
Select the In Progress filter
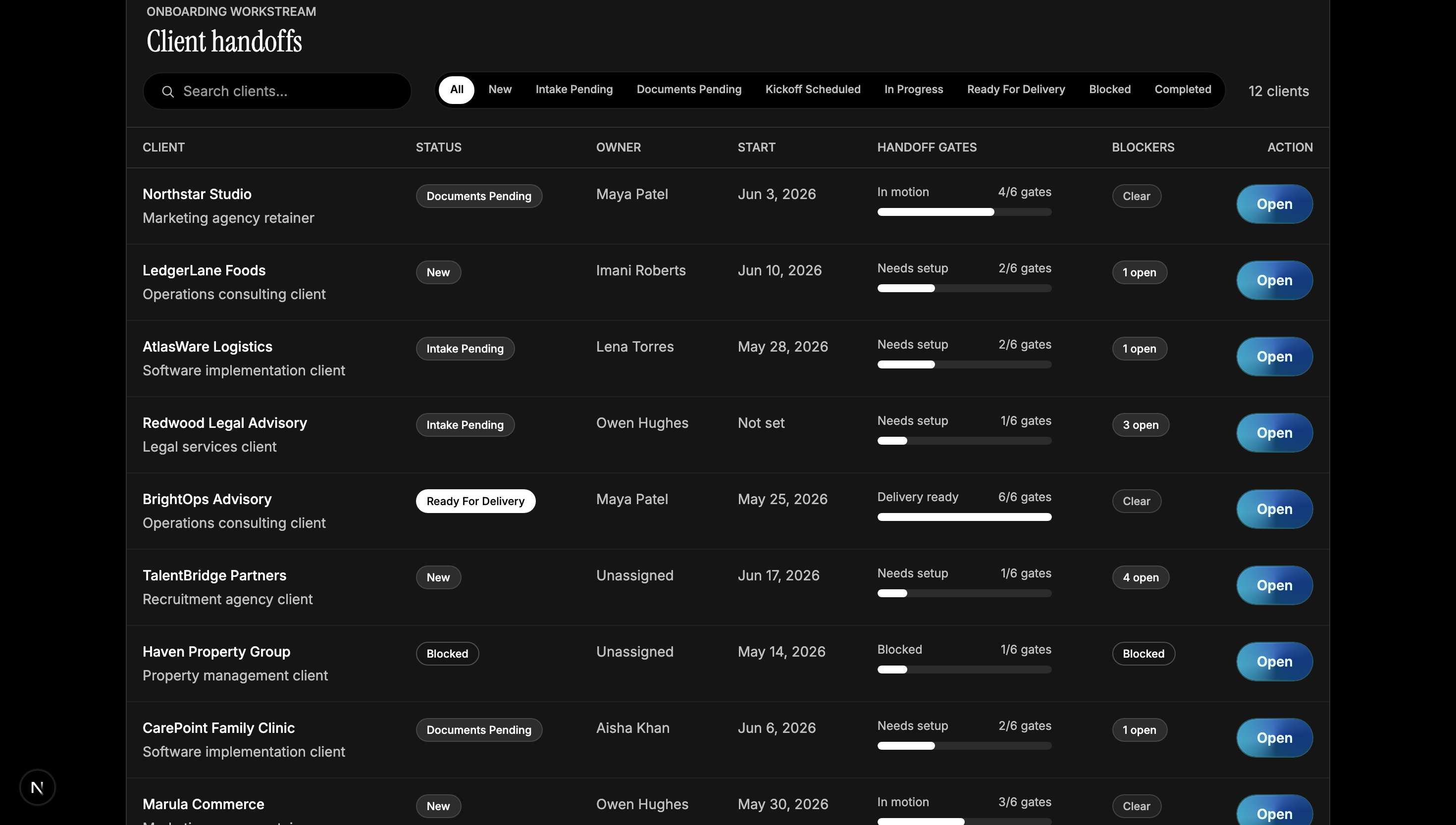913,90
